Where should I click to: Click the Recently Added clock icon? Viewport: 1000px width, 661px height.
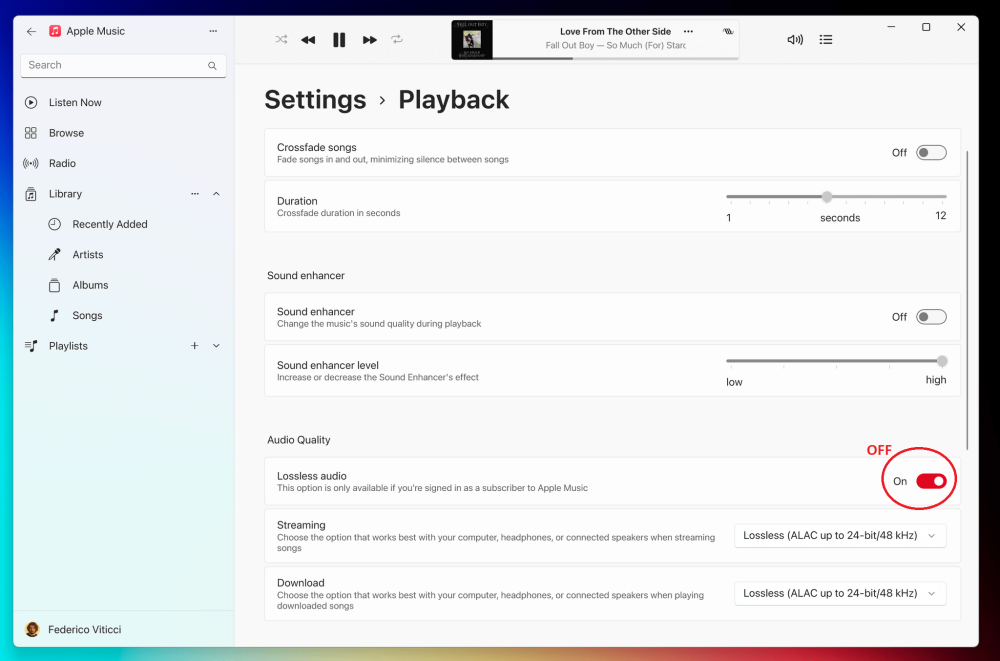point(55,225)
